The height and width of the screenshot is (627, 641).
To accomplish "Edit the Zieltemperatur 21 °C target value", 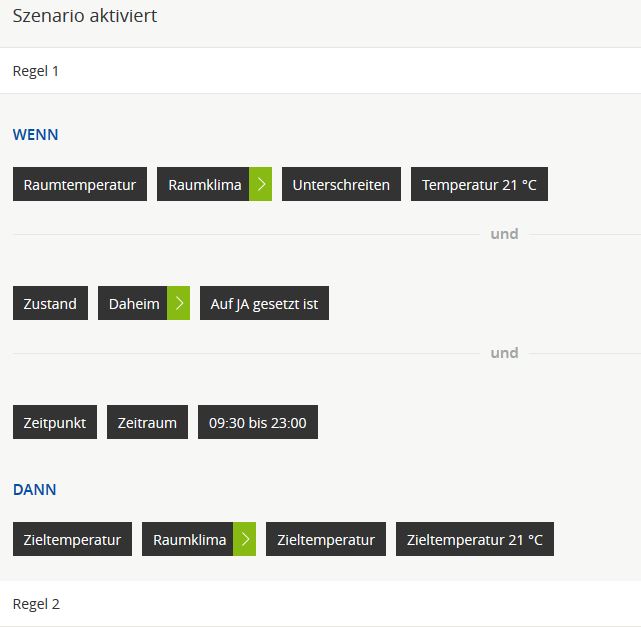I will point(475,539).
